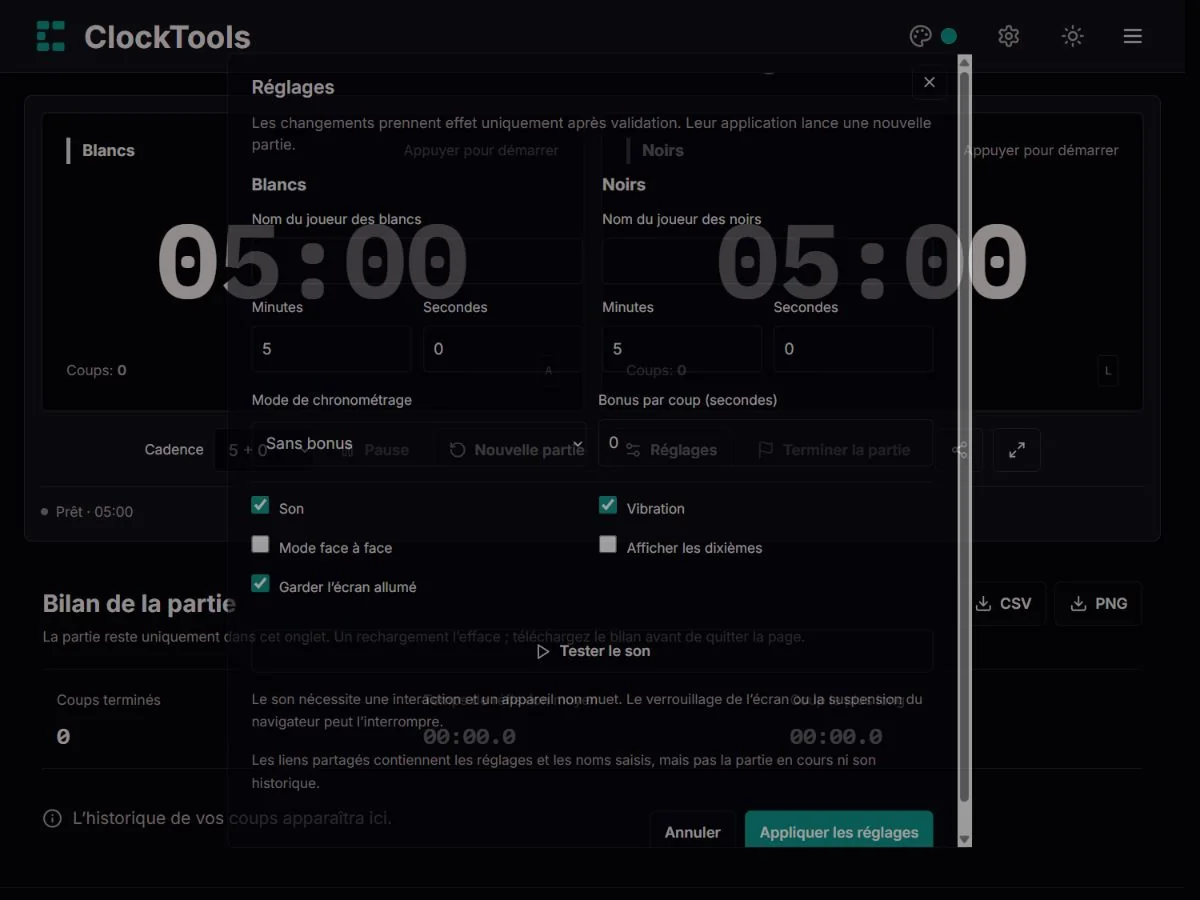The image size is (1200, 900).
Task: Click the Minutes field under Noirs
Action: [x=682, y=349]
